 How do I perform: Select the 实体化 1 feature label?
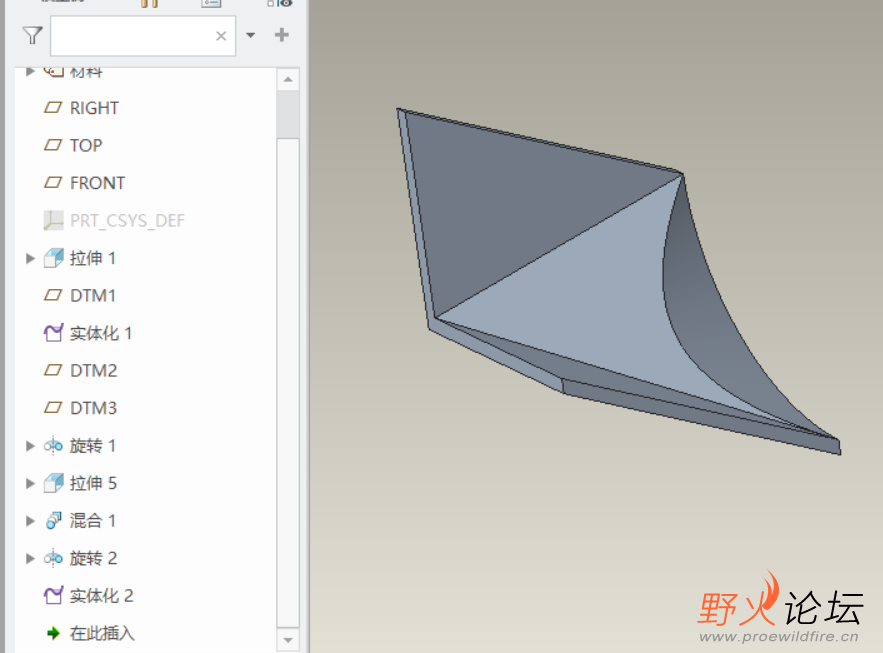tap(101, 333)
